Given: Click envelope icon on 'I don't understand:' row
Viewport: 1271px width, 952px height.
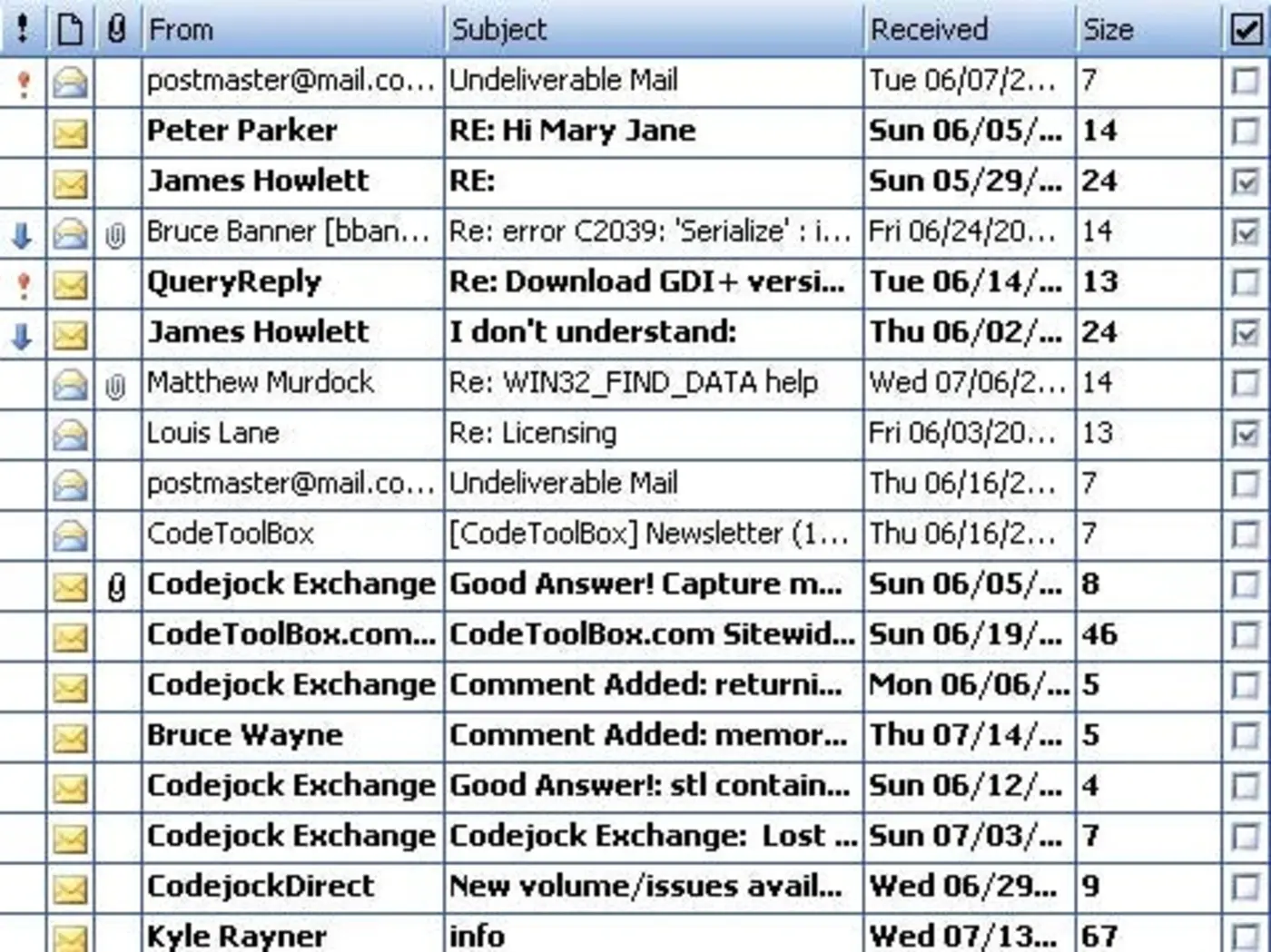Looking at the screenshot, I should coord(70,336).
